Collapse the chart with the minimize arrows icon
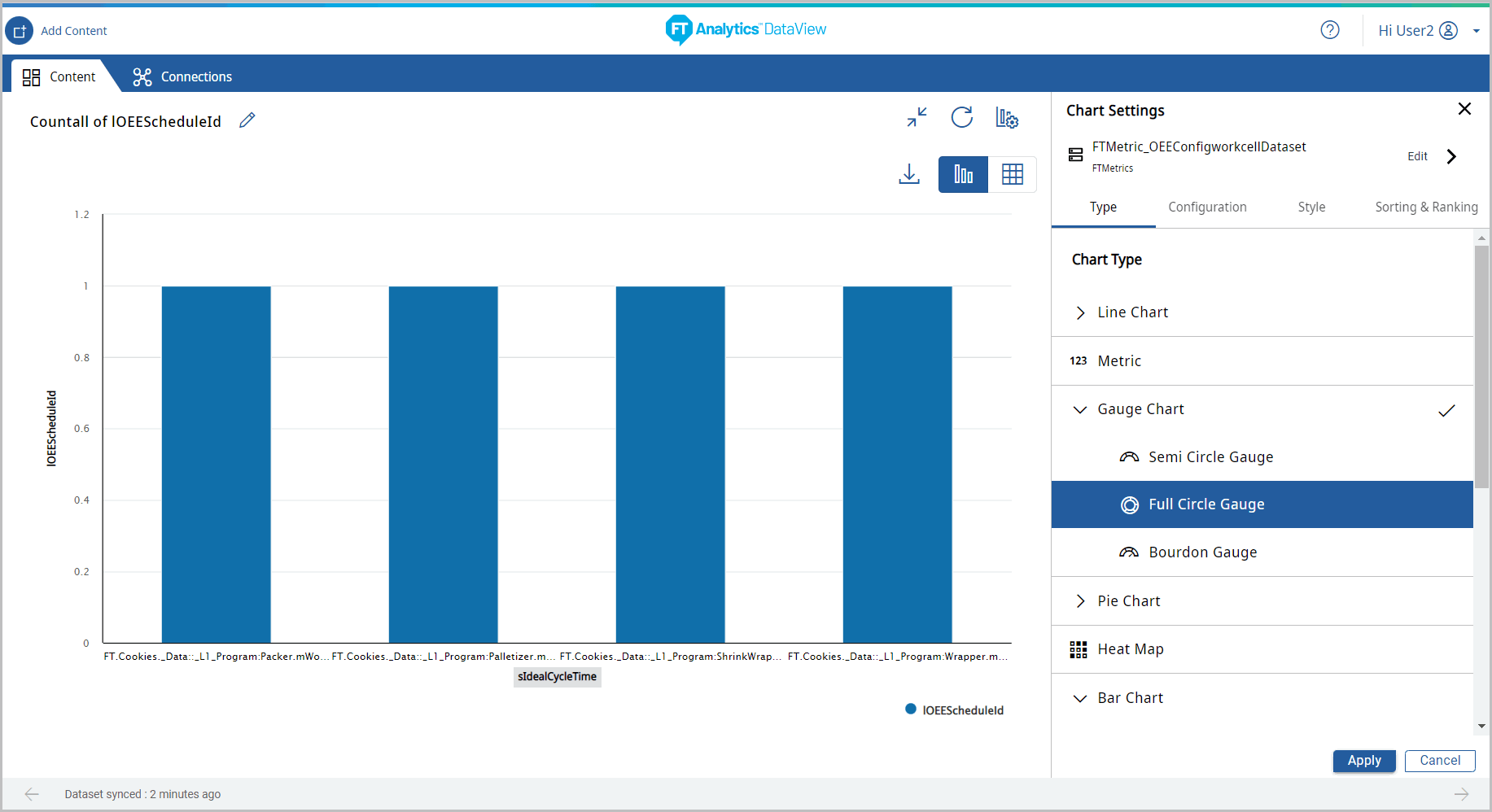 click(917, 117)
